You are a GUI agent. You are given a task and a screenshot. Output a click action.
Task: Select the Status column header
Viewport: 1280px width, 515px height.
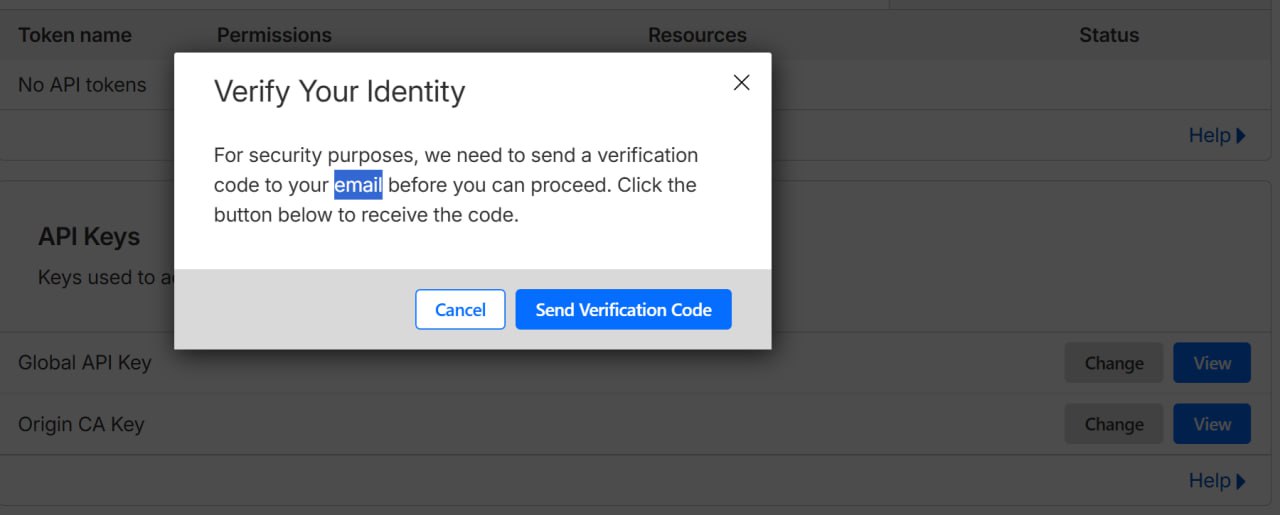coord(1109,35)
